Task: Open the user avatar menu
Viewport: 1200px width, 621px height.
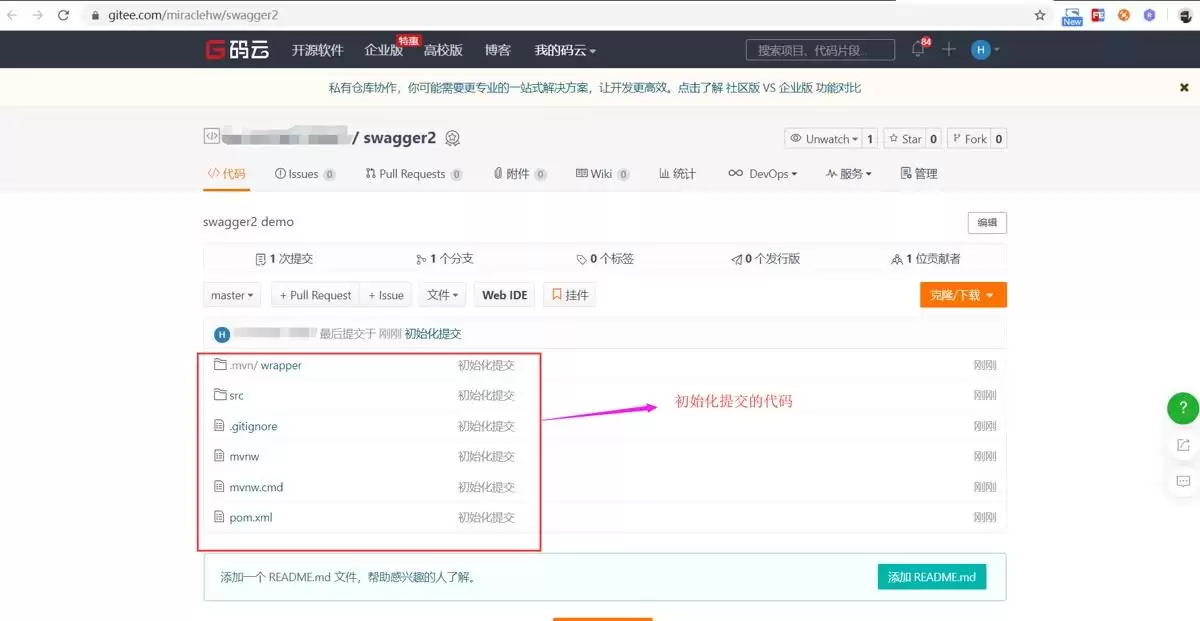Action: (982, 48)
